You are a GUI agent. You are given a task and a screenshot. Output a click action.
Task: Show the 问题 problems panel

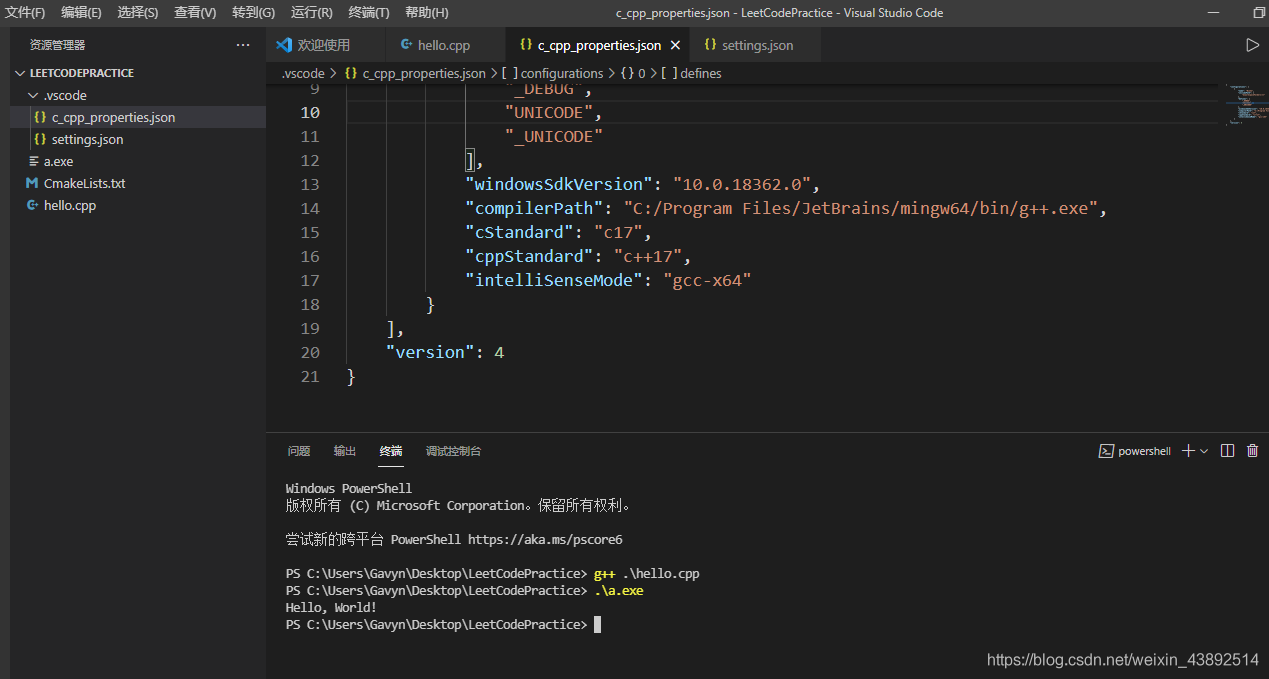[x=298, y=451]
